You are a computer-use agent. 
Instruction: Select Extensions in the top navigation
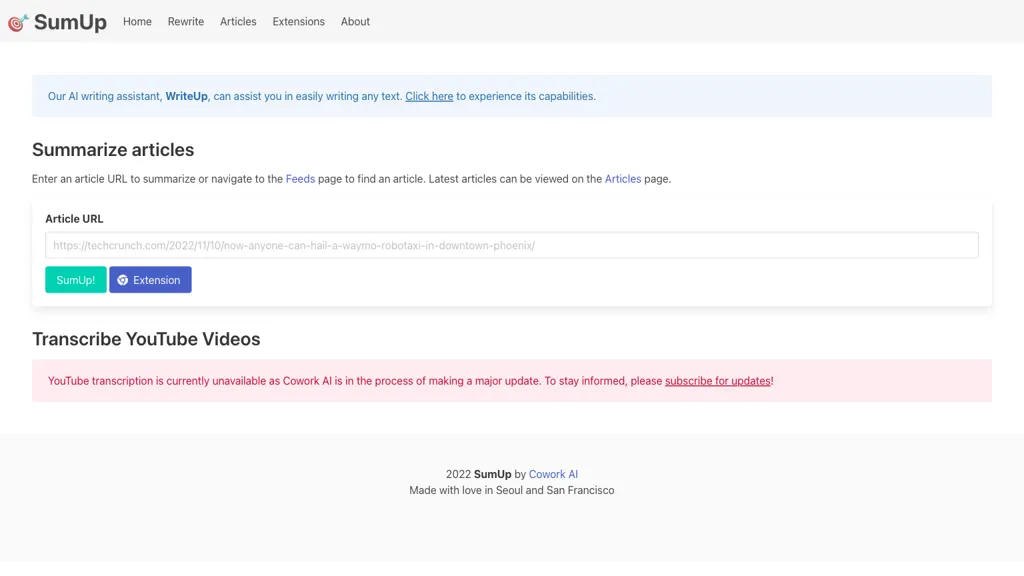coord(298,22)
